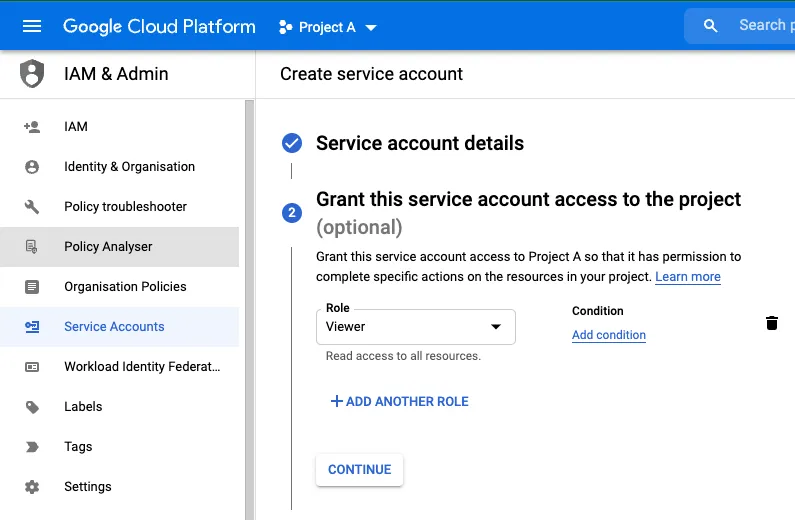Open the IAM sidebar item
This screenshot has height=520, width=795.
pyautogui.click(x=120, y=126)
